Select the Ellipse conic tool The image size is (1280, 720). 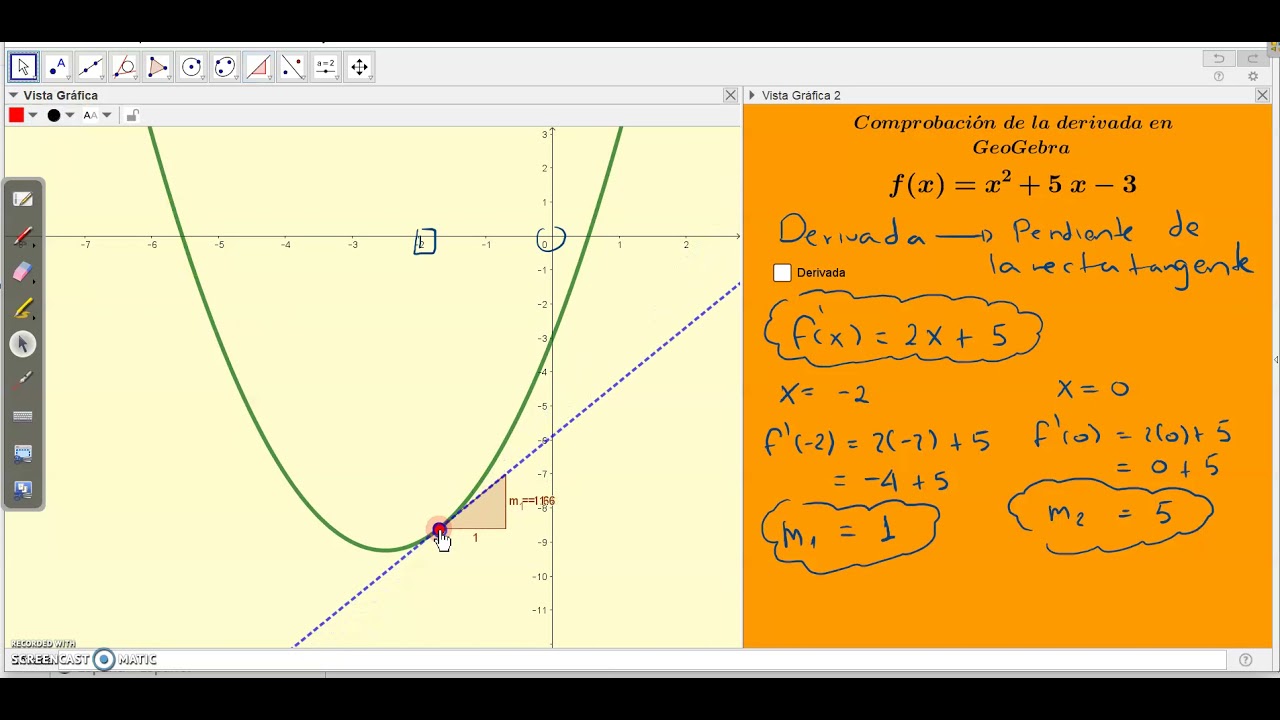click(x=225, y=67)
